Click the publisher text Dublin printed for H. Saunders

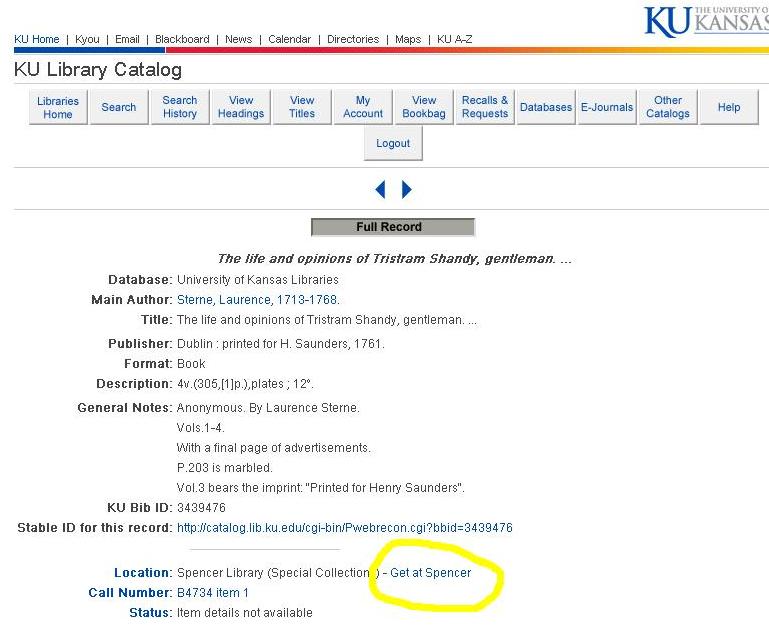[x=281, y=344]
